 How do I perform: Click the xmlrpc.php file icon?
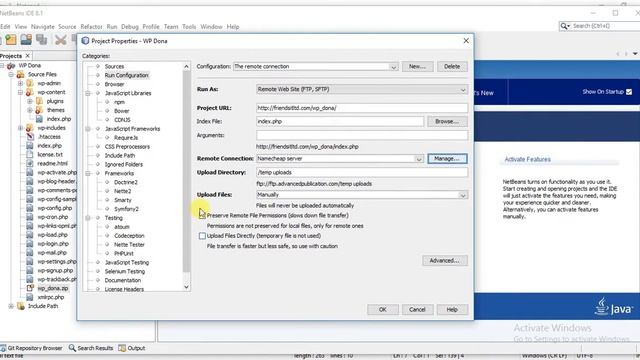coord(30,297)
